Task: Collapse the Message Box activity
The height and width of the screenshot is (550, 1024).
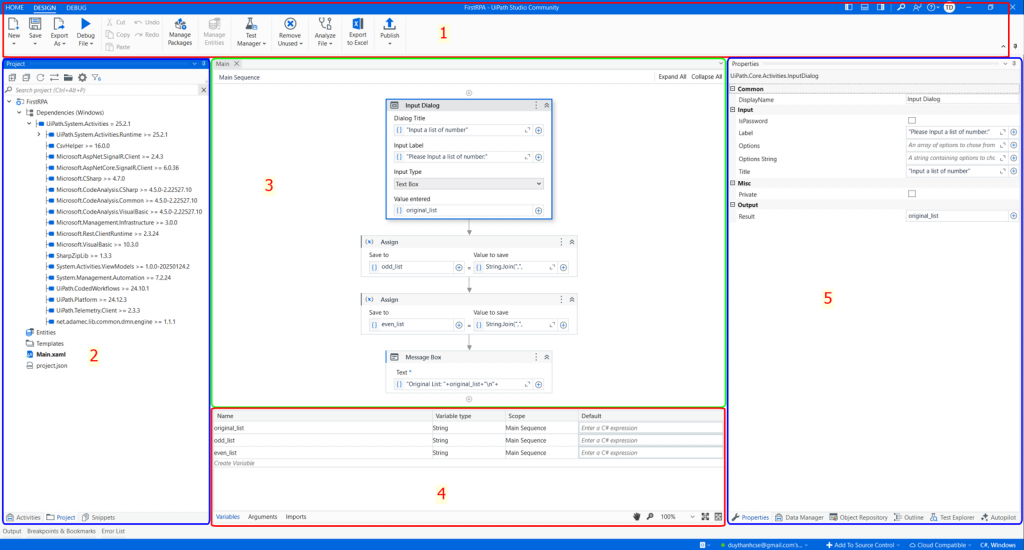Action: (x=547, y=357)
